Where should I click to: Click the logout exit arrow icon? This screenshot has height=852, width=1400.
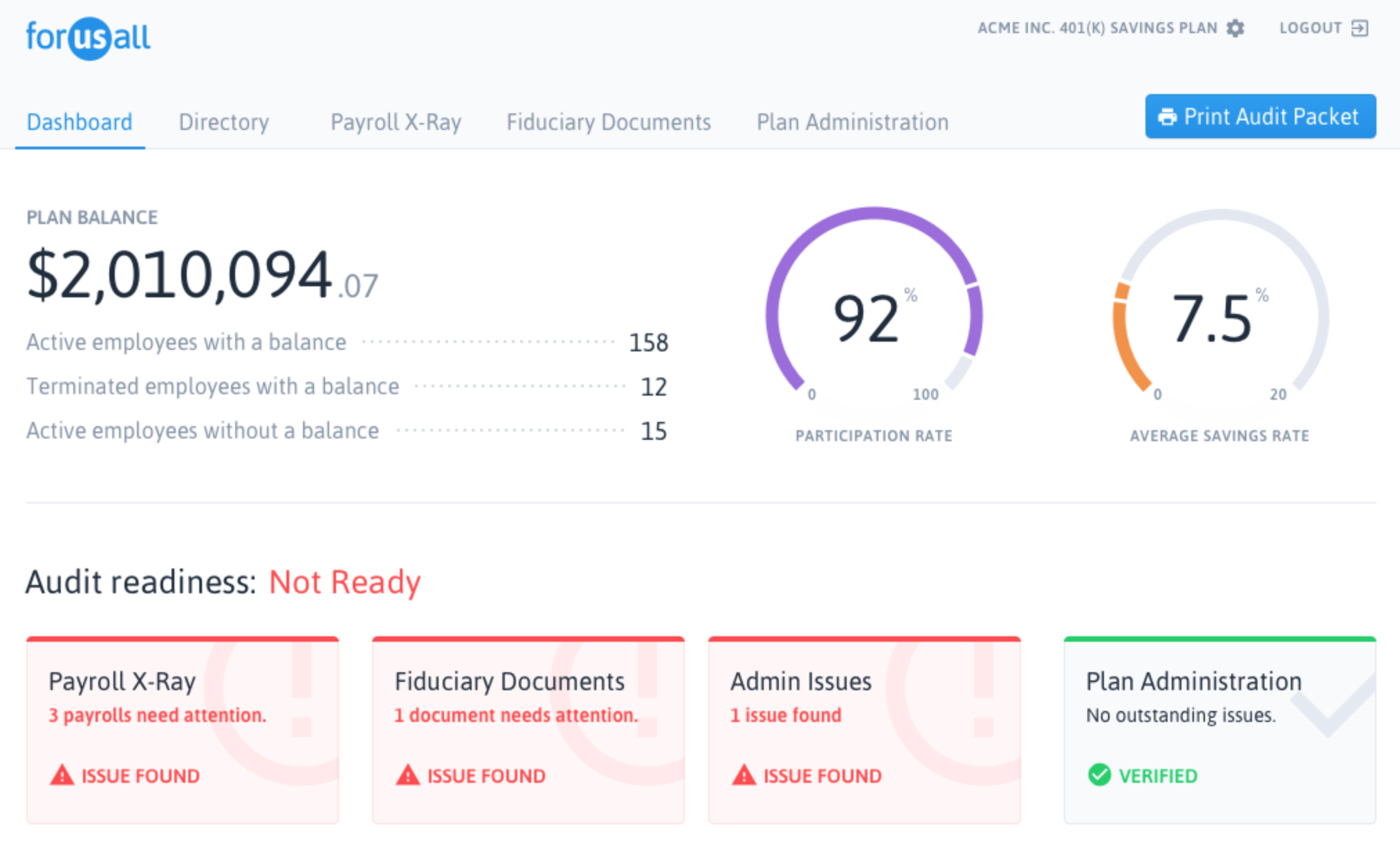pyautogui.click(x=1359, y=28)
